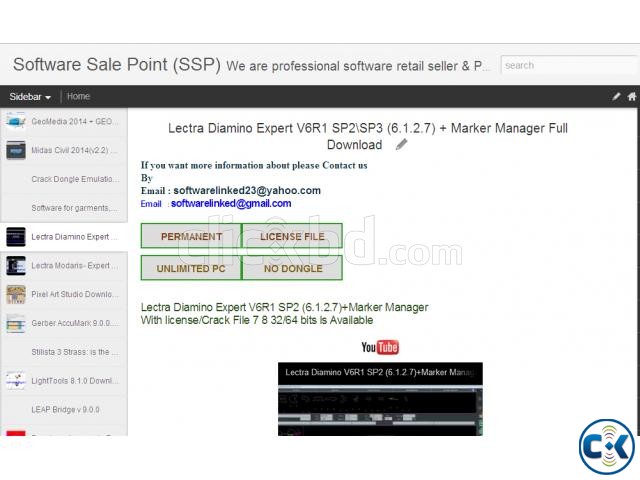Click the house home icon in navigation bar
The height and width of the screenshot is (480, 640).
(x=632, y=96)
